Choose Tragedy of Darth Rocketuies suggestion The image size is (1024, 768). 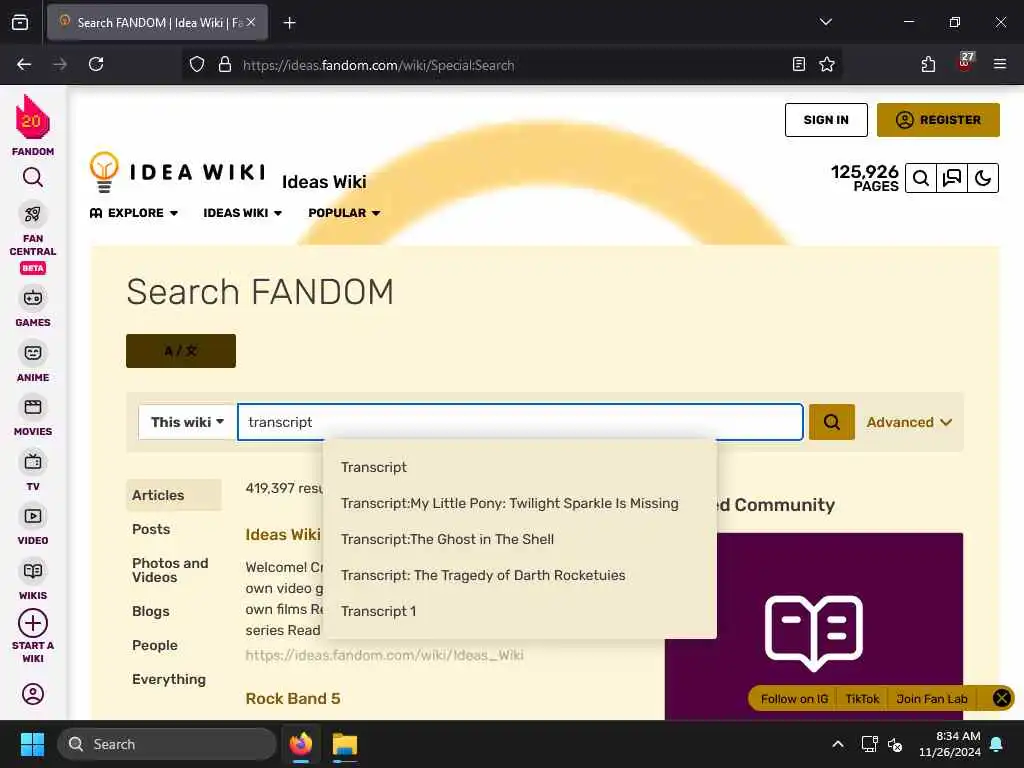coord(520,575)
